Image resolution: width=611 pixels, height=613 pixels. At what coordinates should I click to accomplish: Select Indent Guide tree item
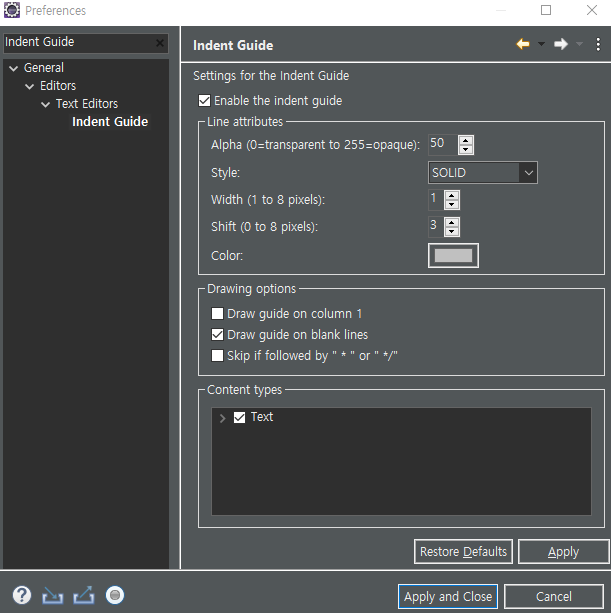coord(110,122)
